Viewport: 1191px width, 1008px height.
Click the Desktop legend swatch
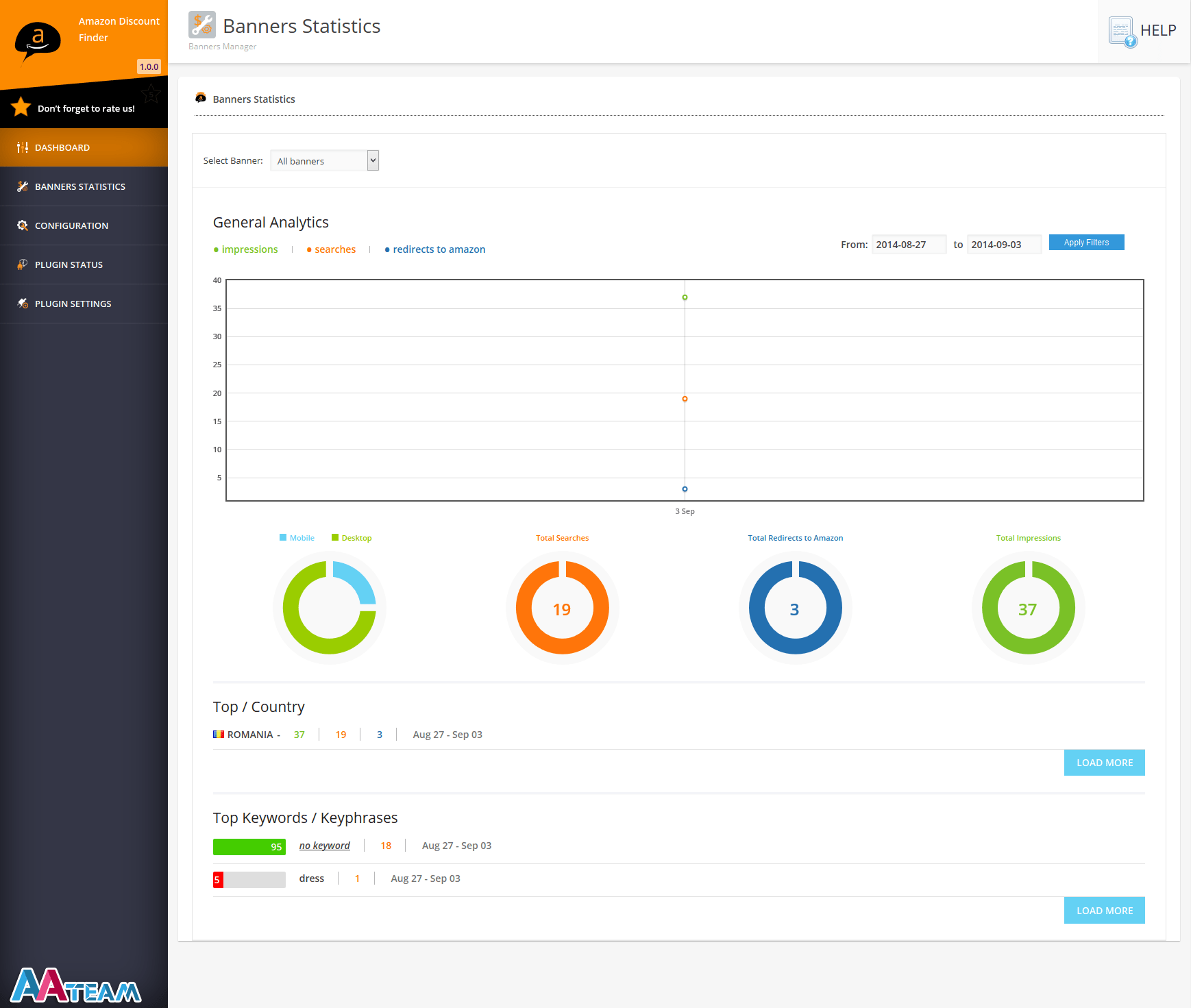[335, 537]
